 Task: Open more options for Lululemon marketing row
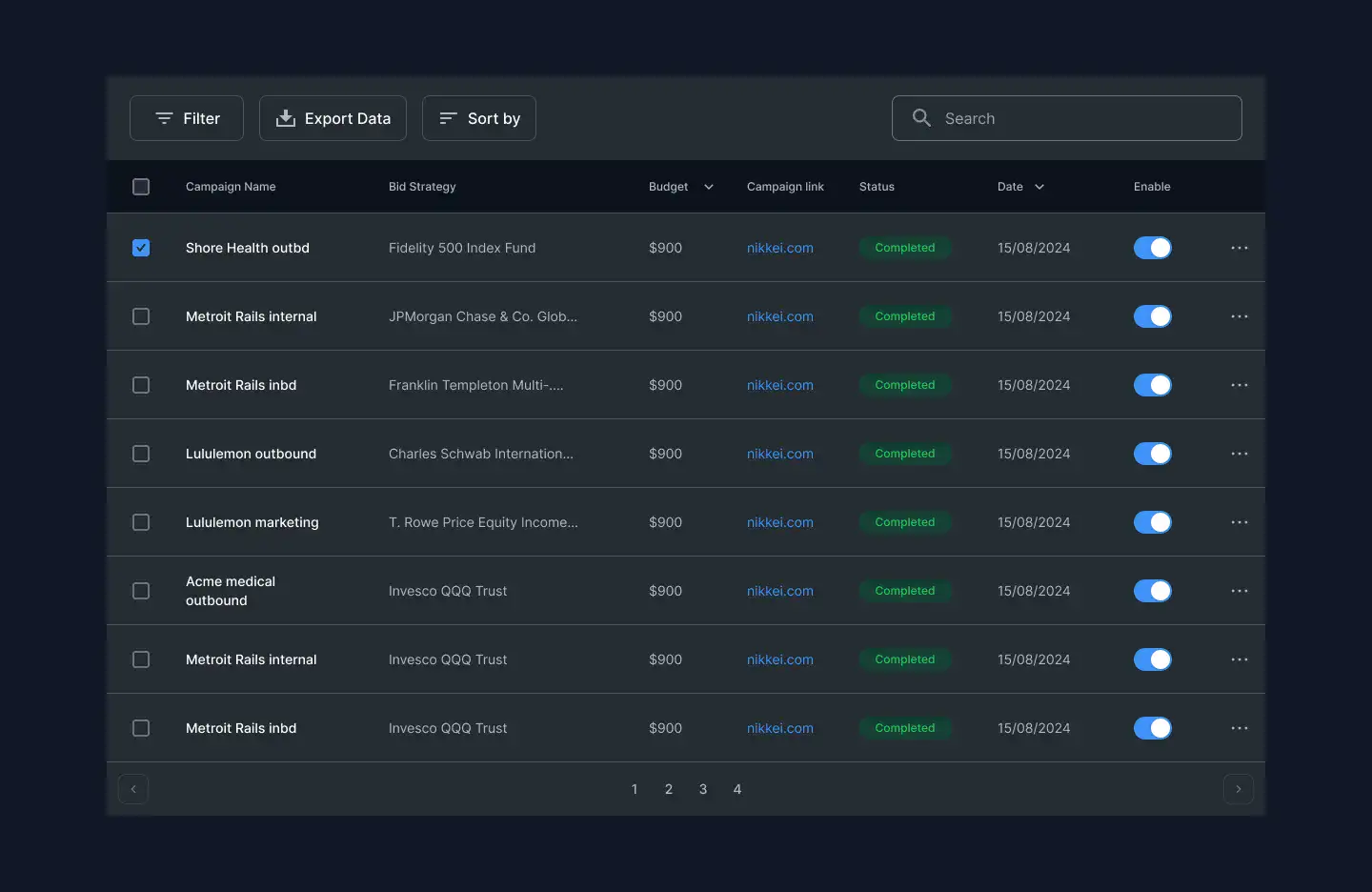pos(1239,522)
